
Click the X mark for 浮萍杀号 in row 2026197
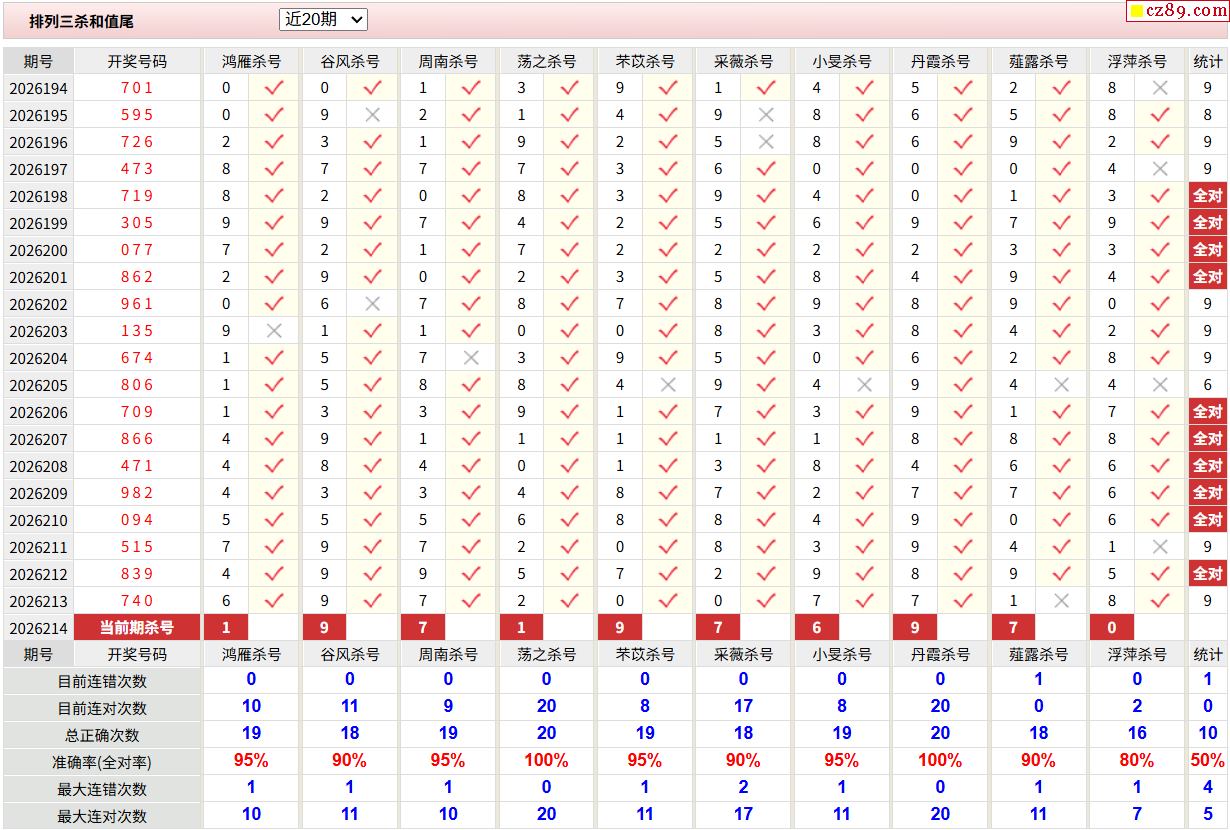pos(1160,169)
